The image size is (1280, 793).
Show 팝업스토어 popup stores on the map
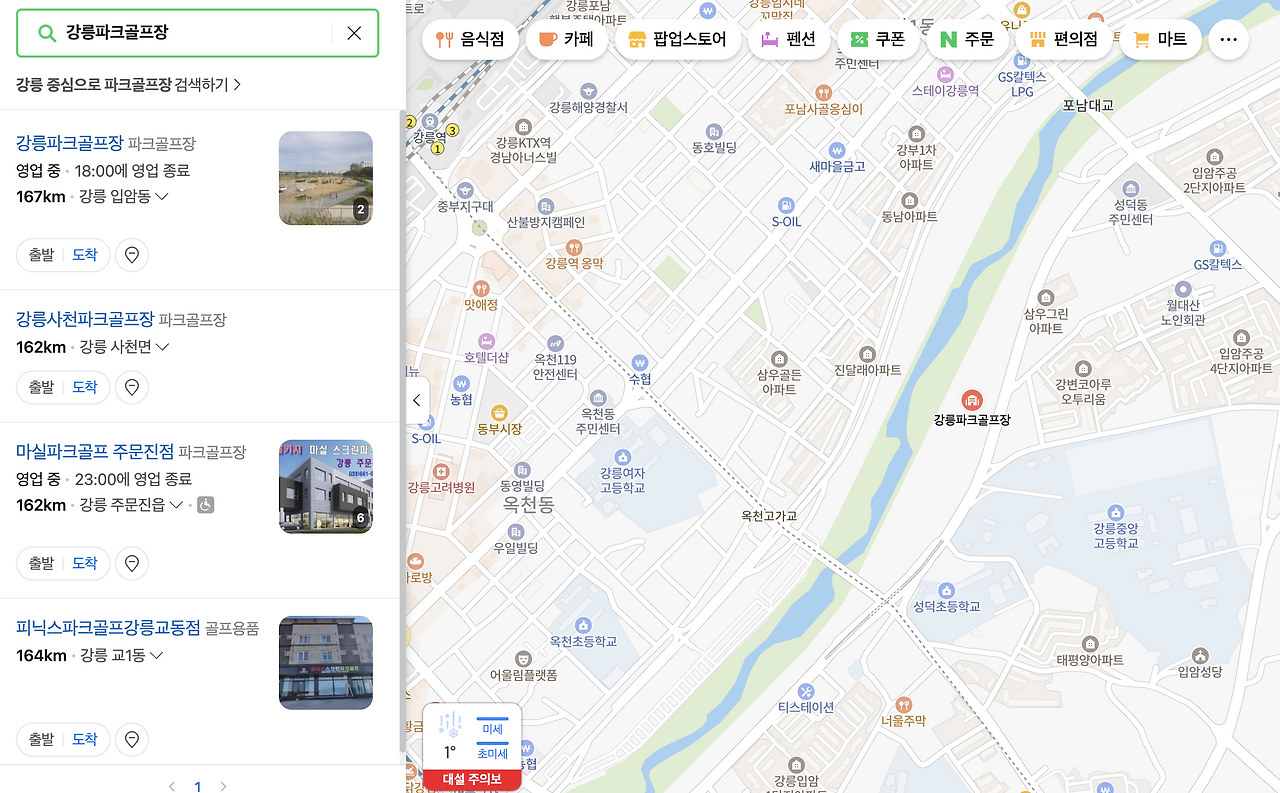coord(678,39)
